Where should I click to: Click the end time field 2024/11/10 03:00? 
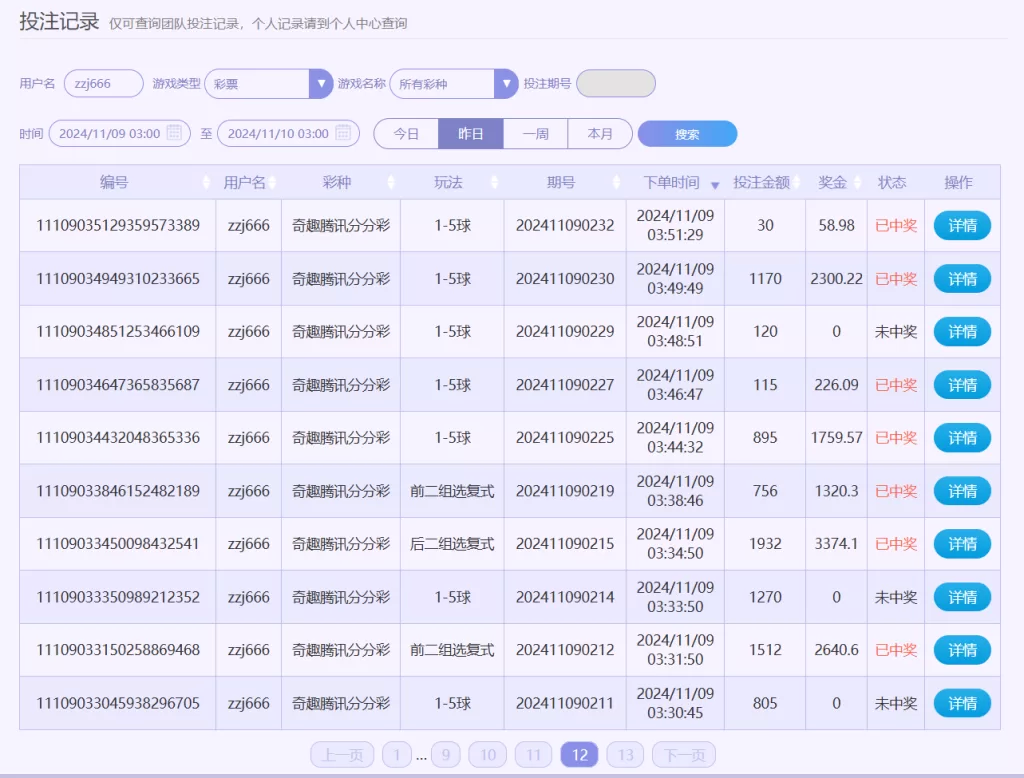pos(288,133)
